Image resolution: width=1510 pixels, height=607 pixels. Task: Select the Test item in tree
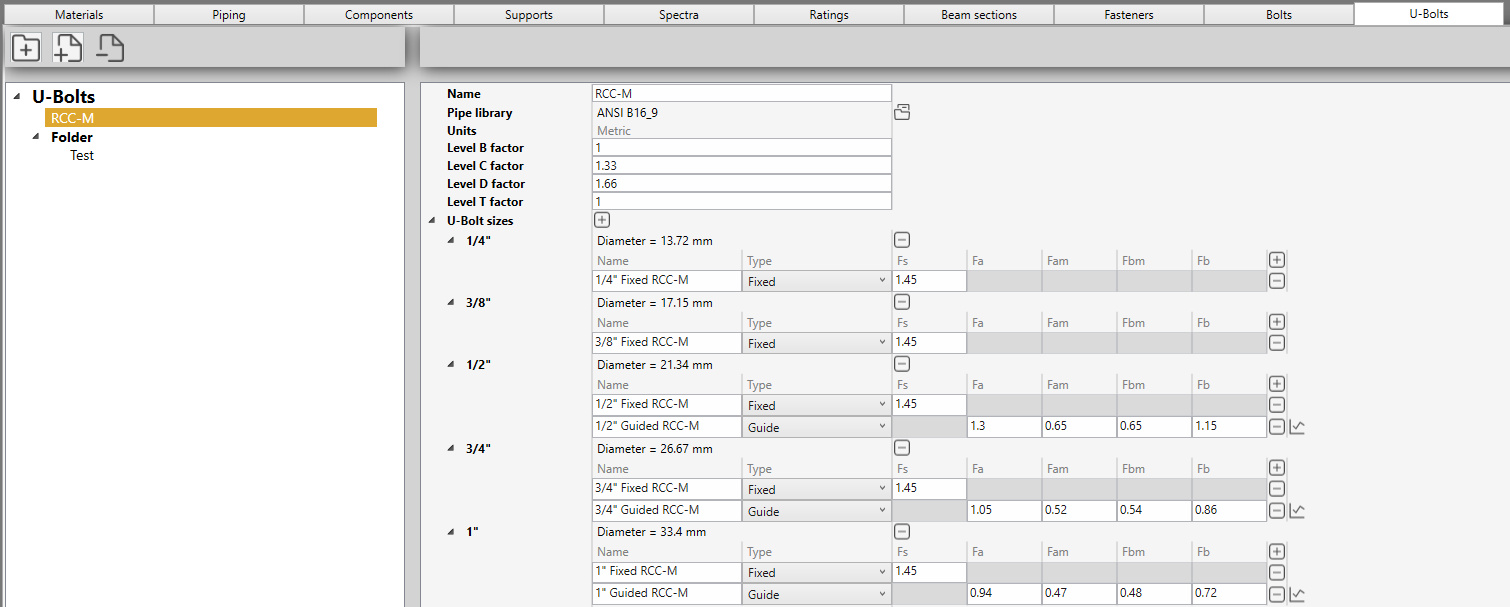click(82, 155)
